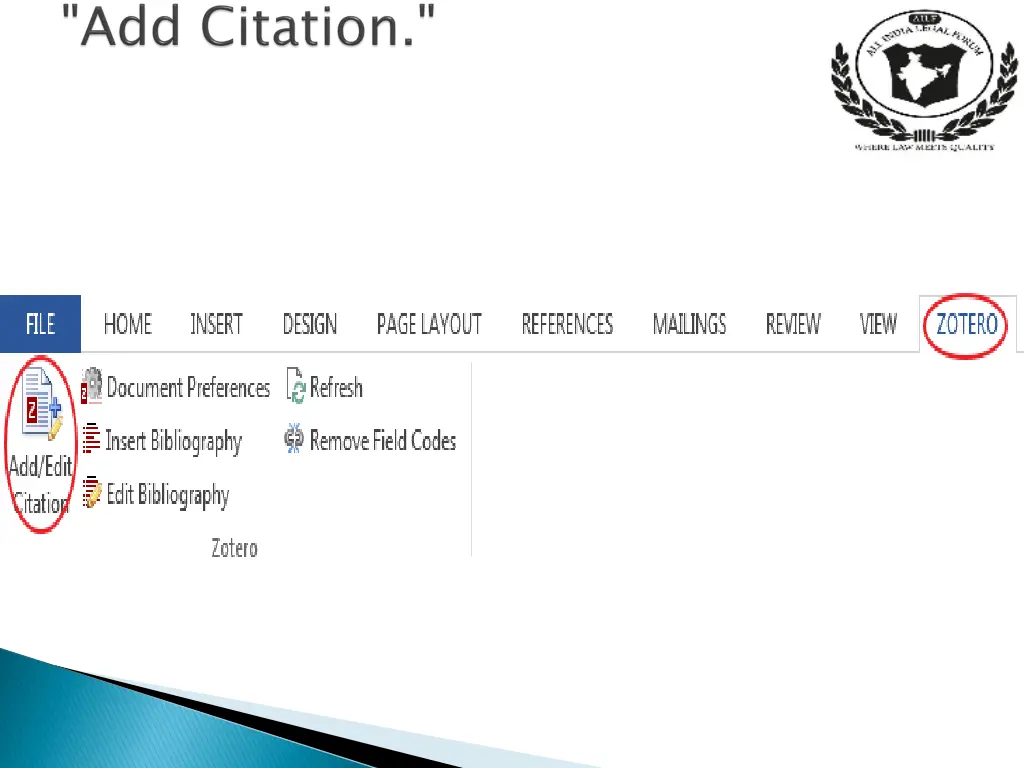Switch to the INSERT tab
The width and height of the screenshot is (1024, 768).
pos(216,324)
